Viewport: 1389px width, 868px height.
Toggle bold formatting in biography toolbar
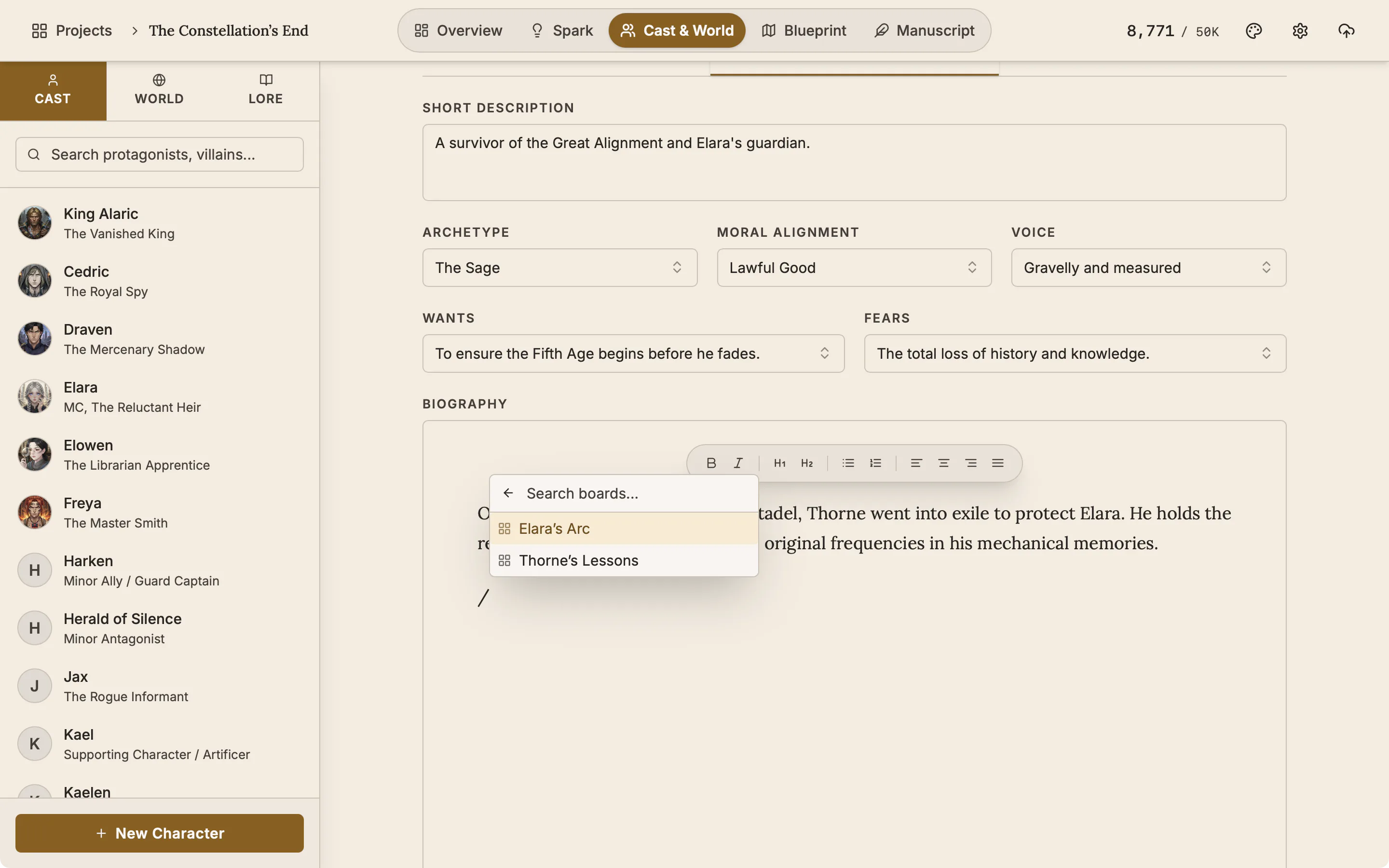point(710,463)
